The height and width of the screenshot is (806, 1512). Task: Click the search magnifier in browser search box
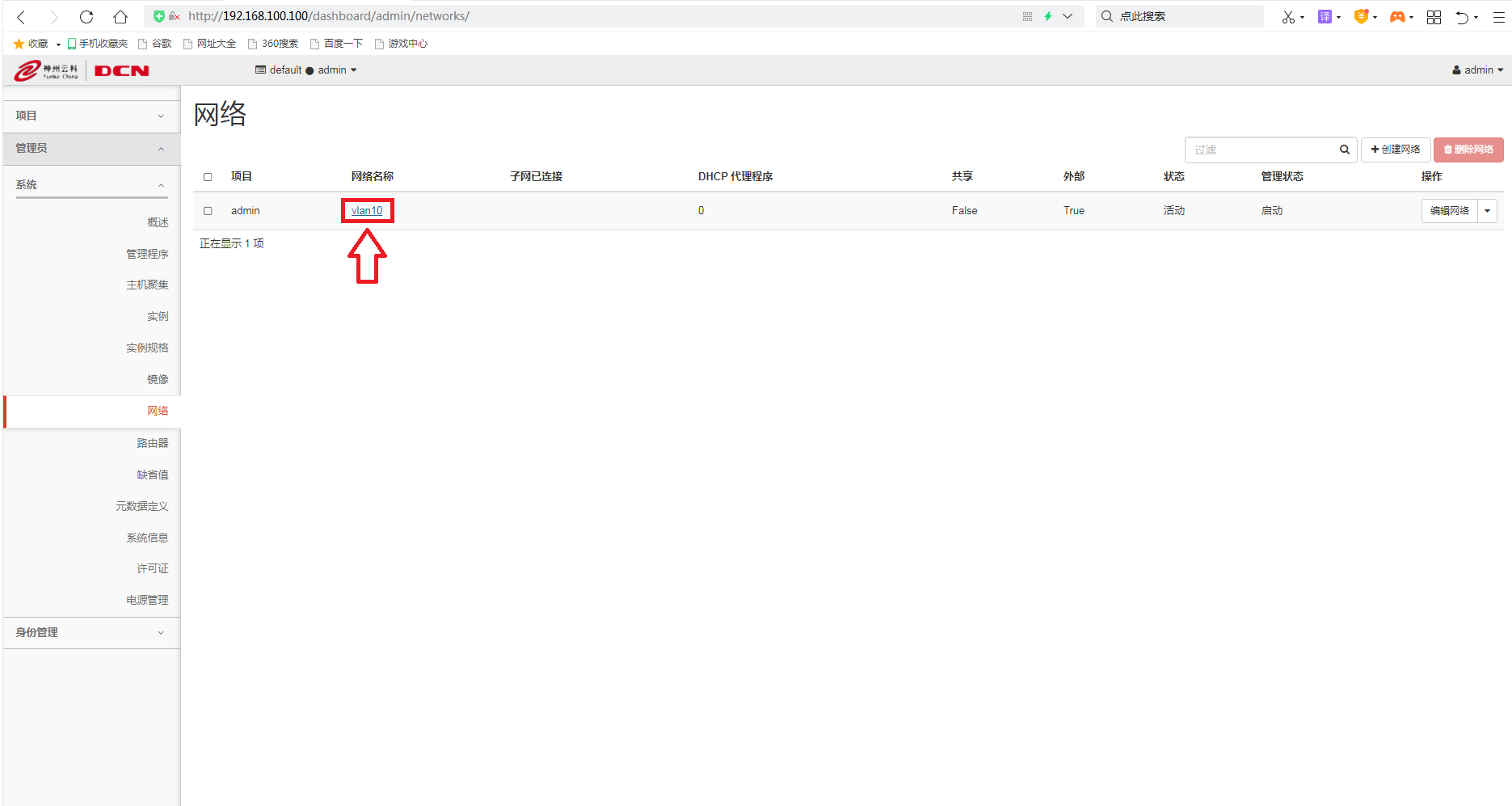(x=1107, y=16)
